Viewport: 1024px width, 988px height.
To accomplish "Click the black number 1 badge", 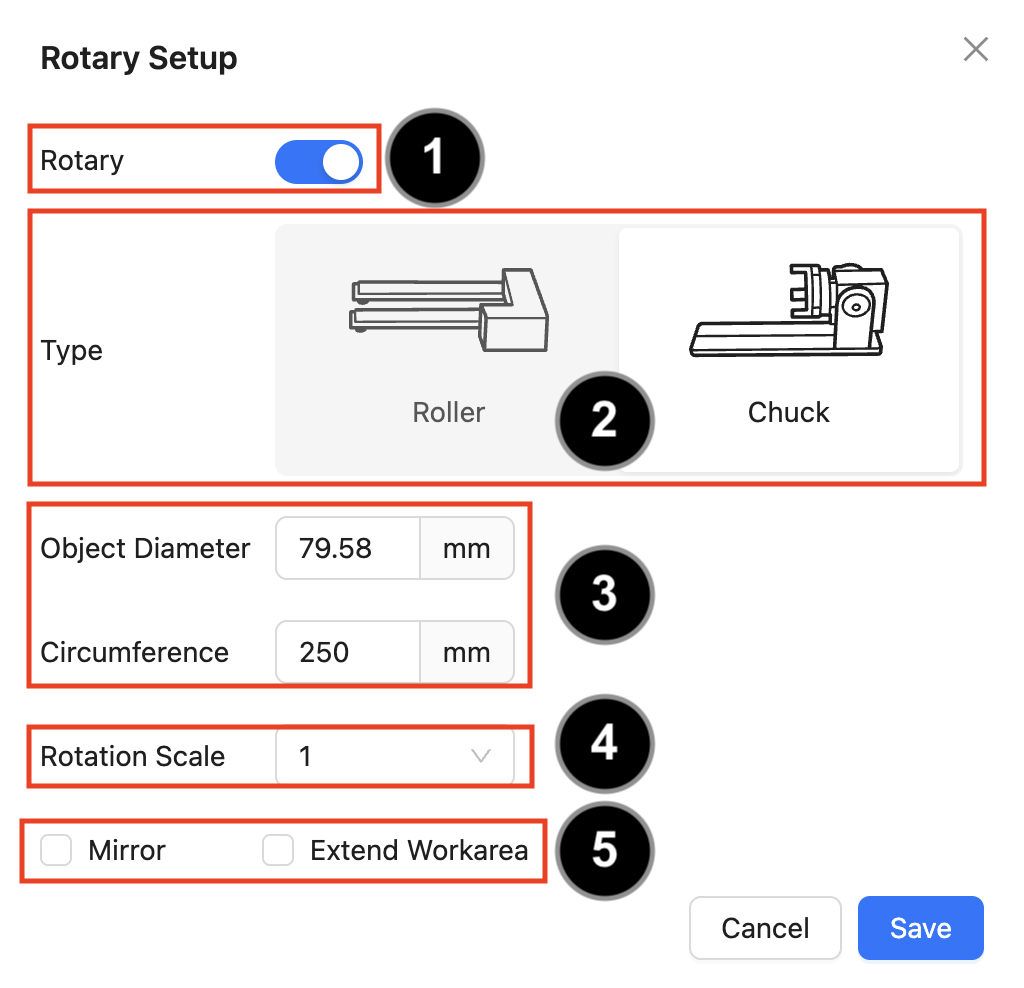I will click(x=435, y=158).
